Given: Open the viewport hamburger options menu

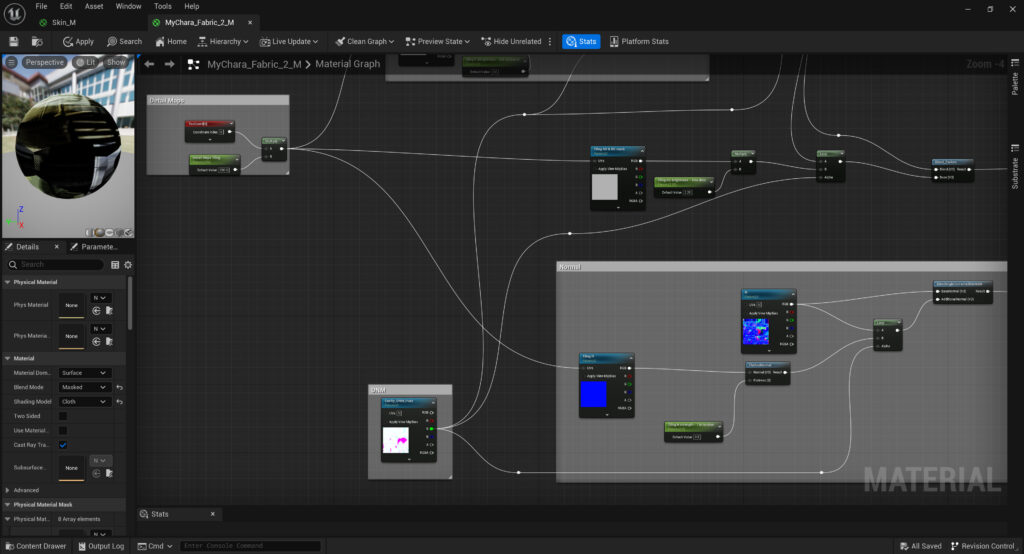Looking at the screenshot, I should tap(11, 62).
